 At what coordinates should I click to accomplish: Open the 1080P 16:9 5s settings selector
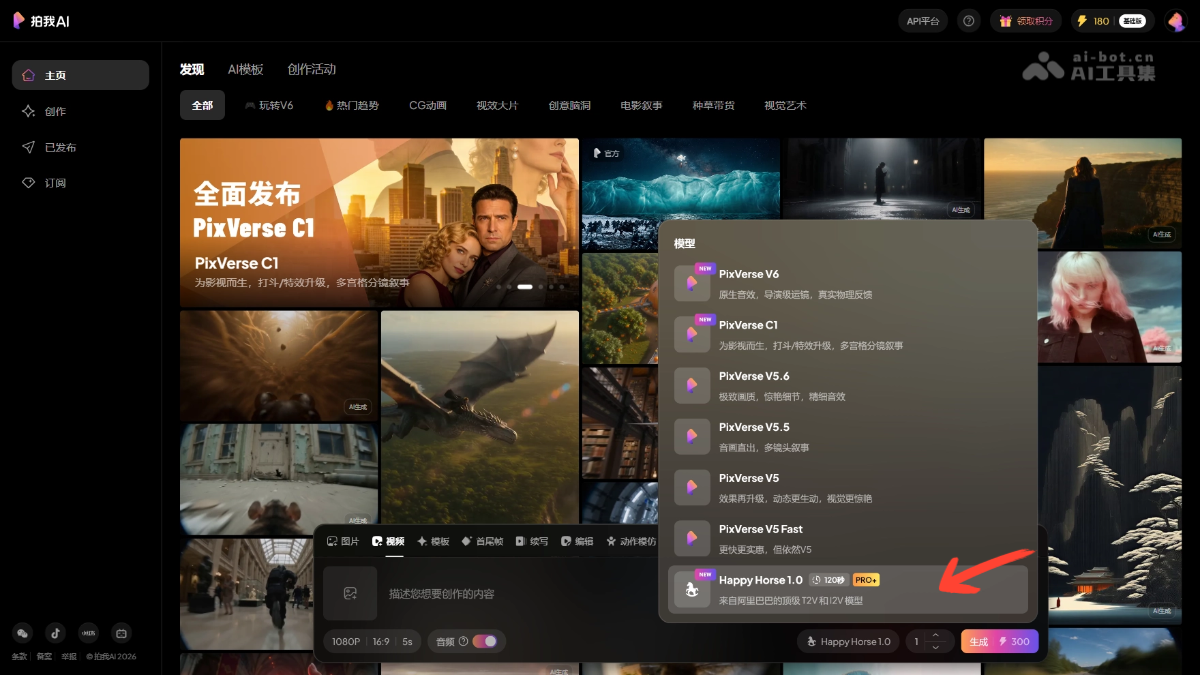(x=372, y=641)
